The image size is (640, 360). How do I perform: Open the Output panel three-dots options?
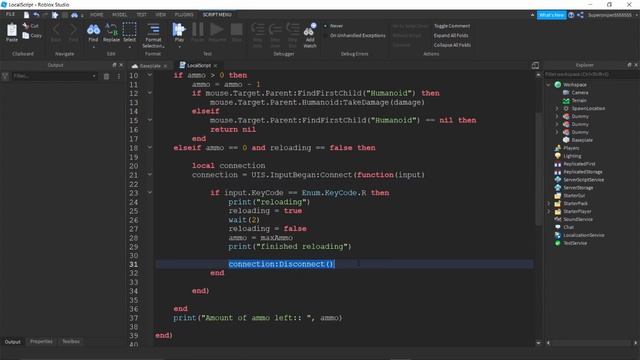coord(119,76)
